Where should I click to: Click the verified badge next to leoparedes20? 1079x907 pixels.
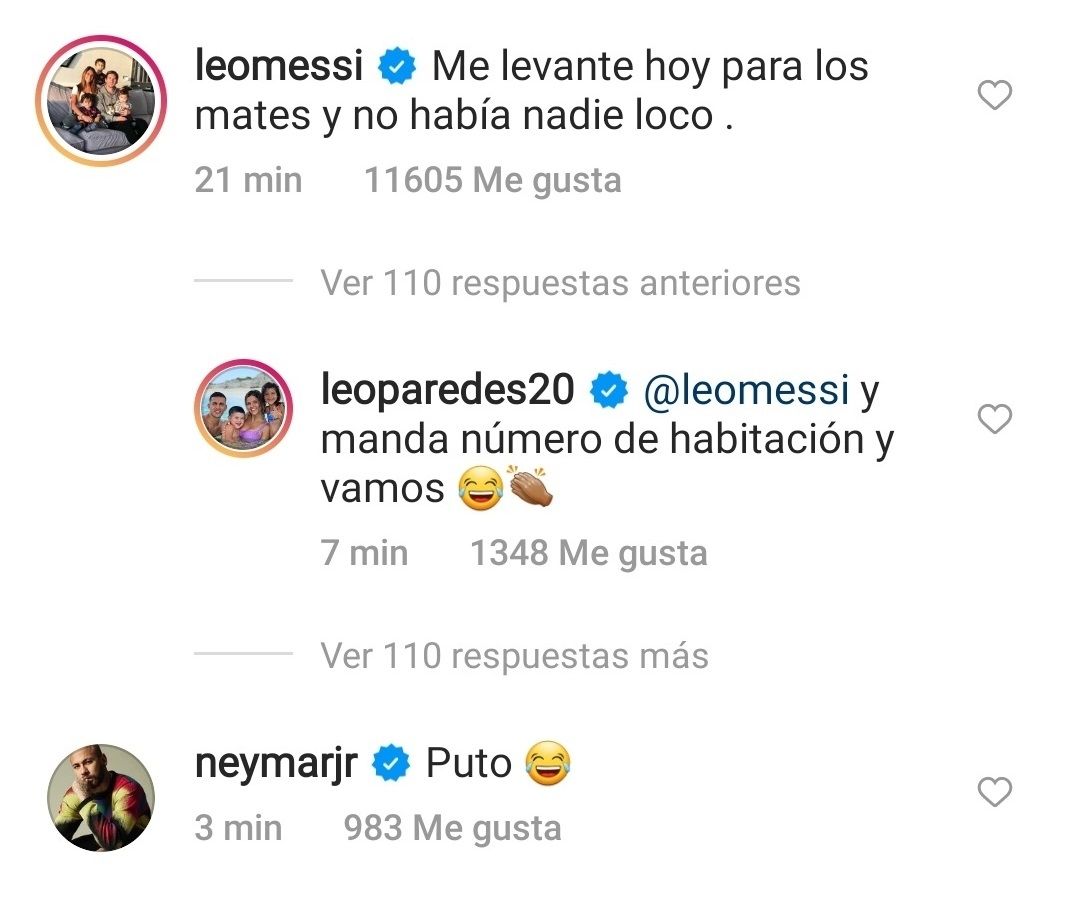pyautogui.click(x=608, y=391)
